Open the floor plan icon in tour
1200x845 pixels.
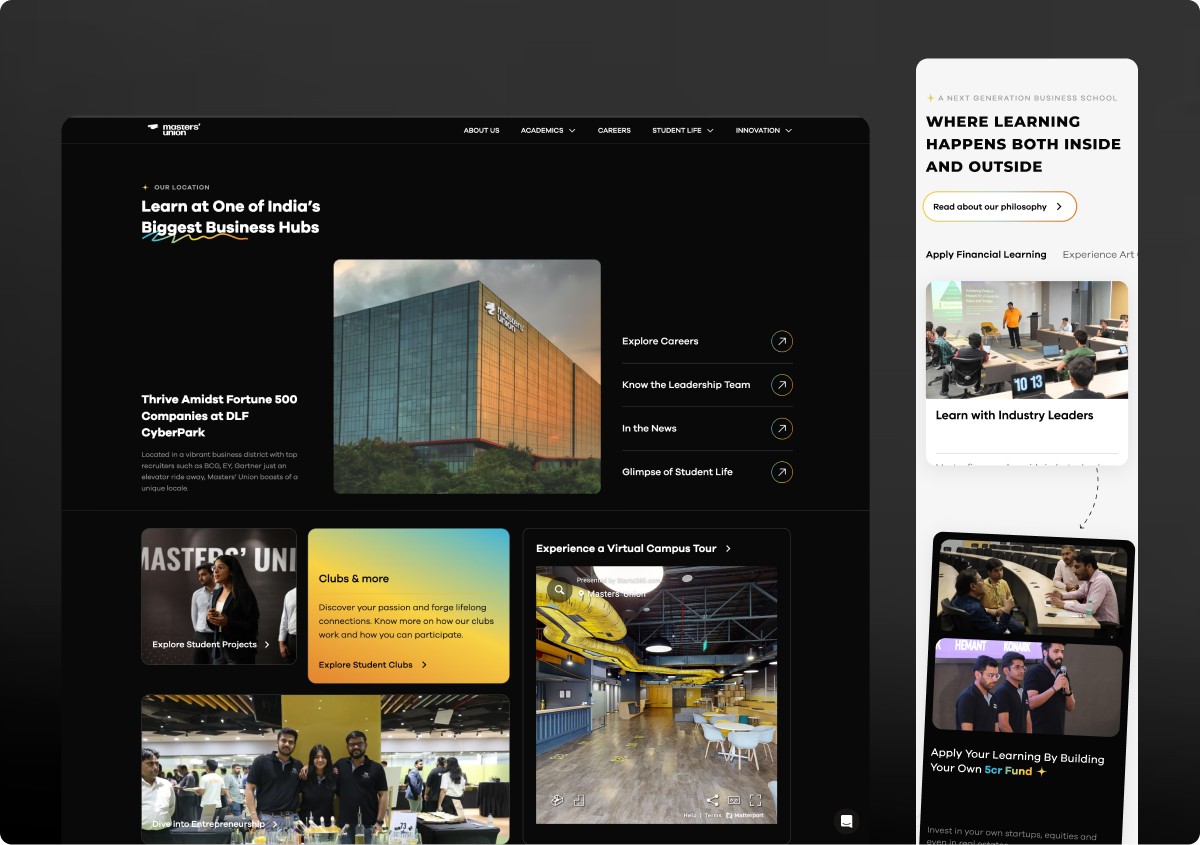(578, 800)
